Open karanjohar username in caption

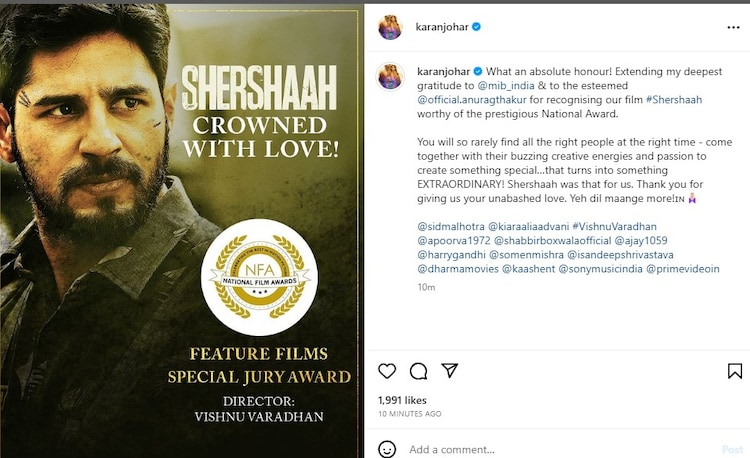tap(443, 72)
